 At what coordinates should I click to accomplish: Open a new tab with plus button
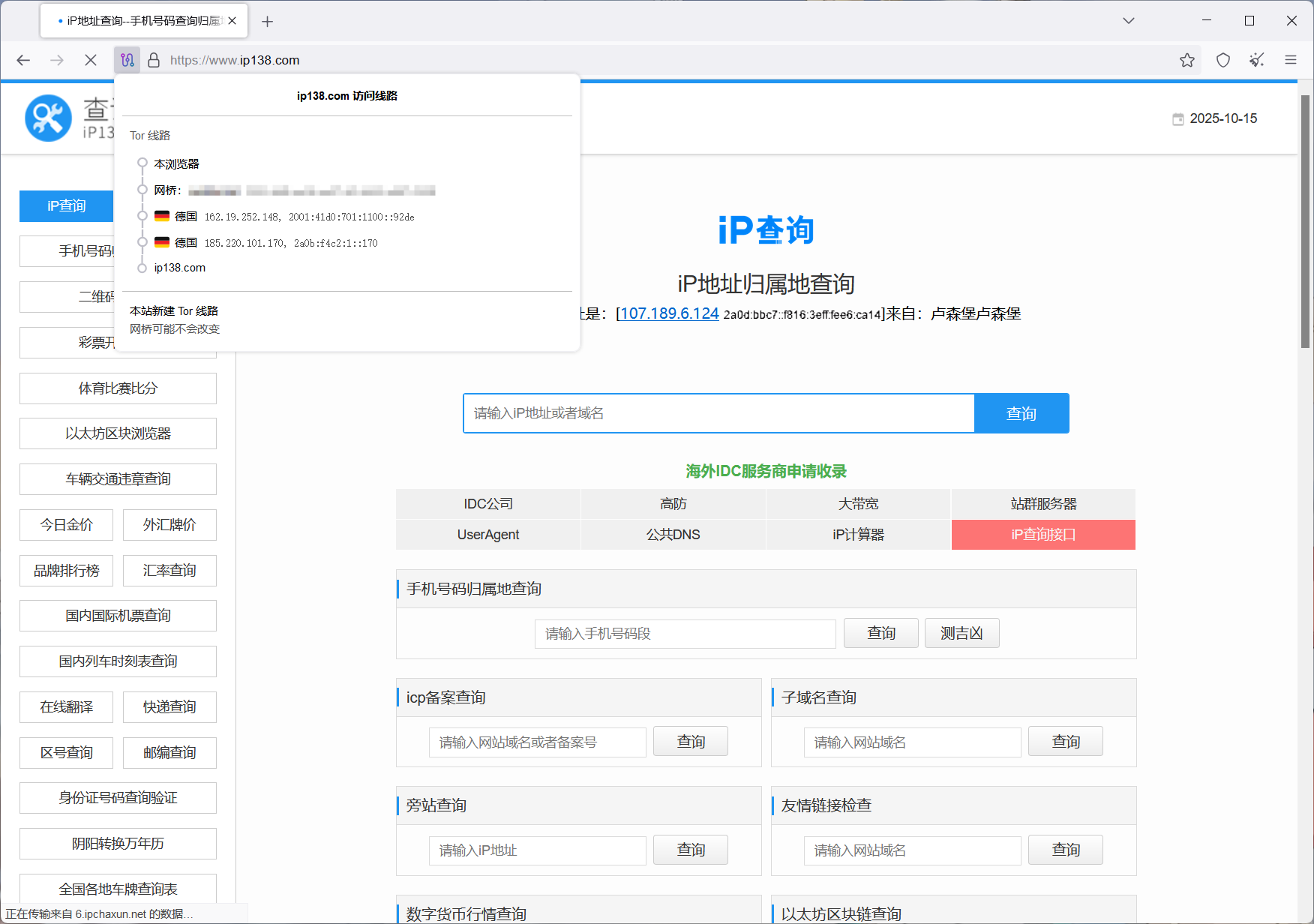(x=267, y=21)
